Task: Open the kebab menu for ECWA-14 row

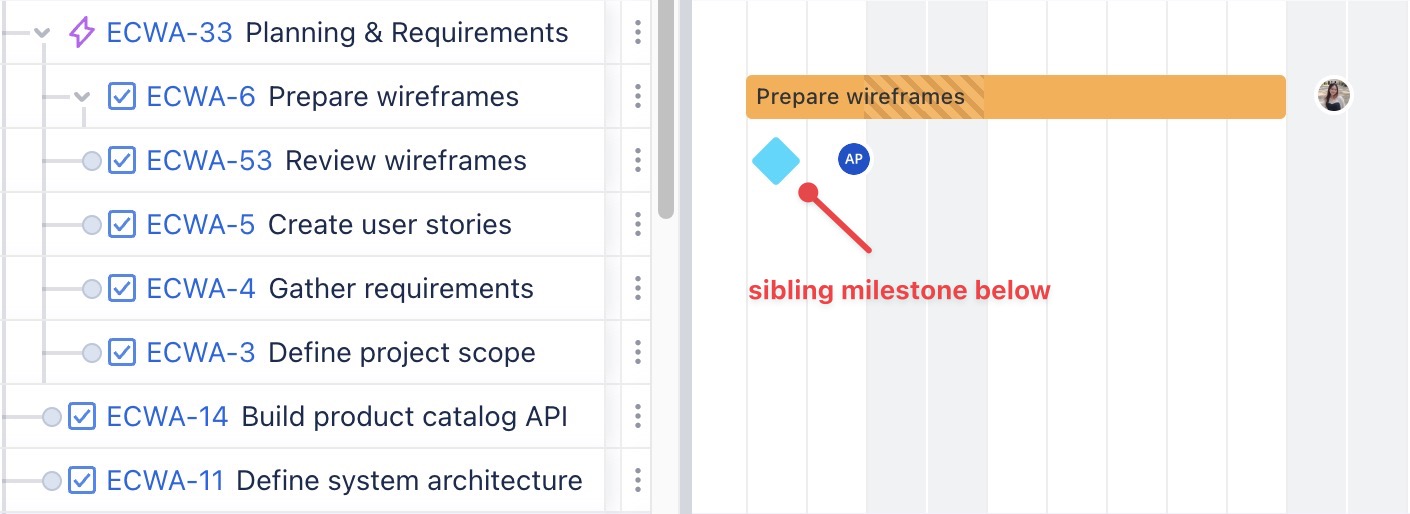Action: 638,417
